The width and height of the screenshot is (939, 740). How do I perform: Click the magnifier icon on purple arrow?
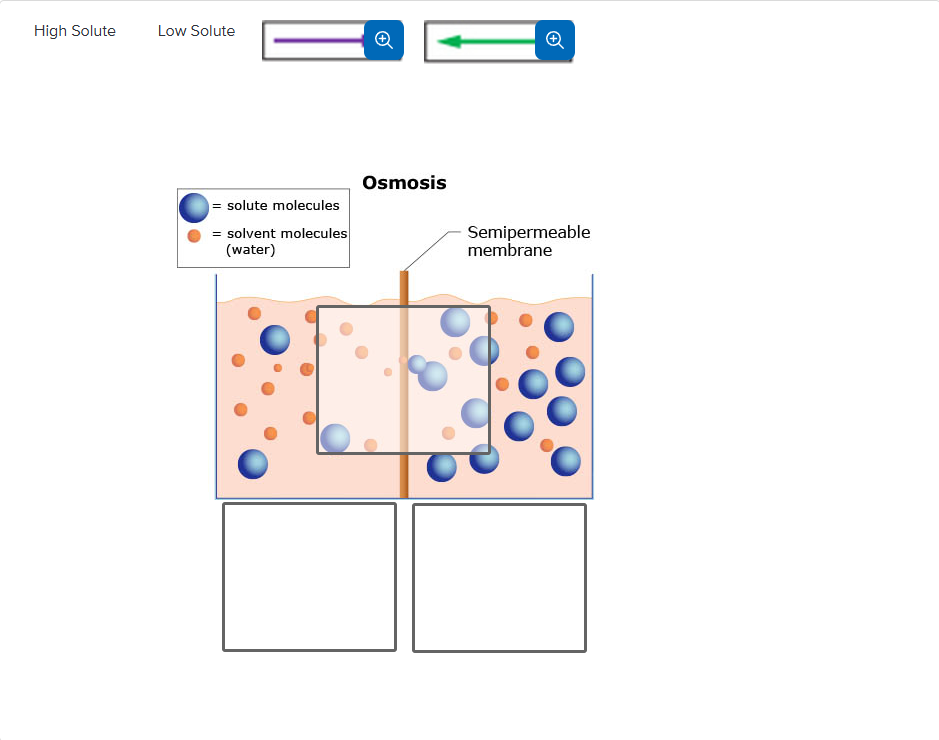383,40
